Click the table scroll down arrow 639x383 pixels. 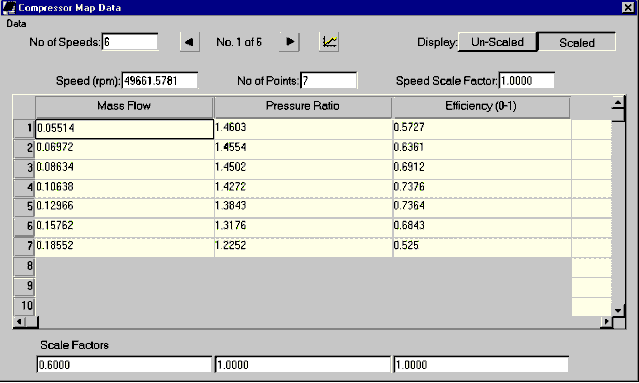618,310
